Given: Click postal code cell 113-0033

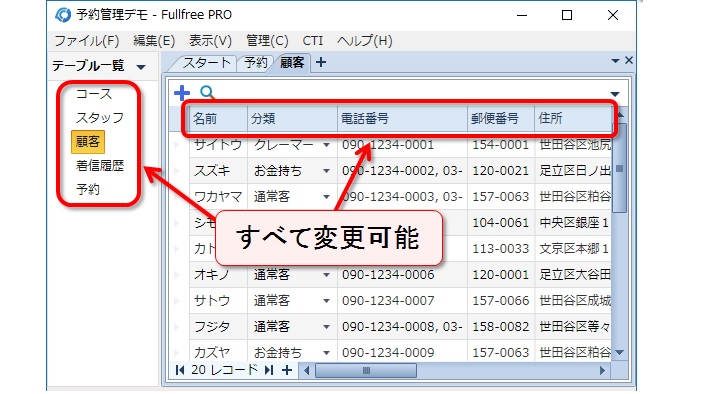Looking at the screenshot, I should coord(501,249).
